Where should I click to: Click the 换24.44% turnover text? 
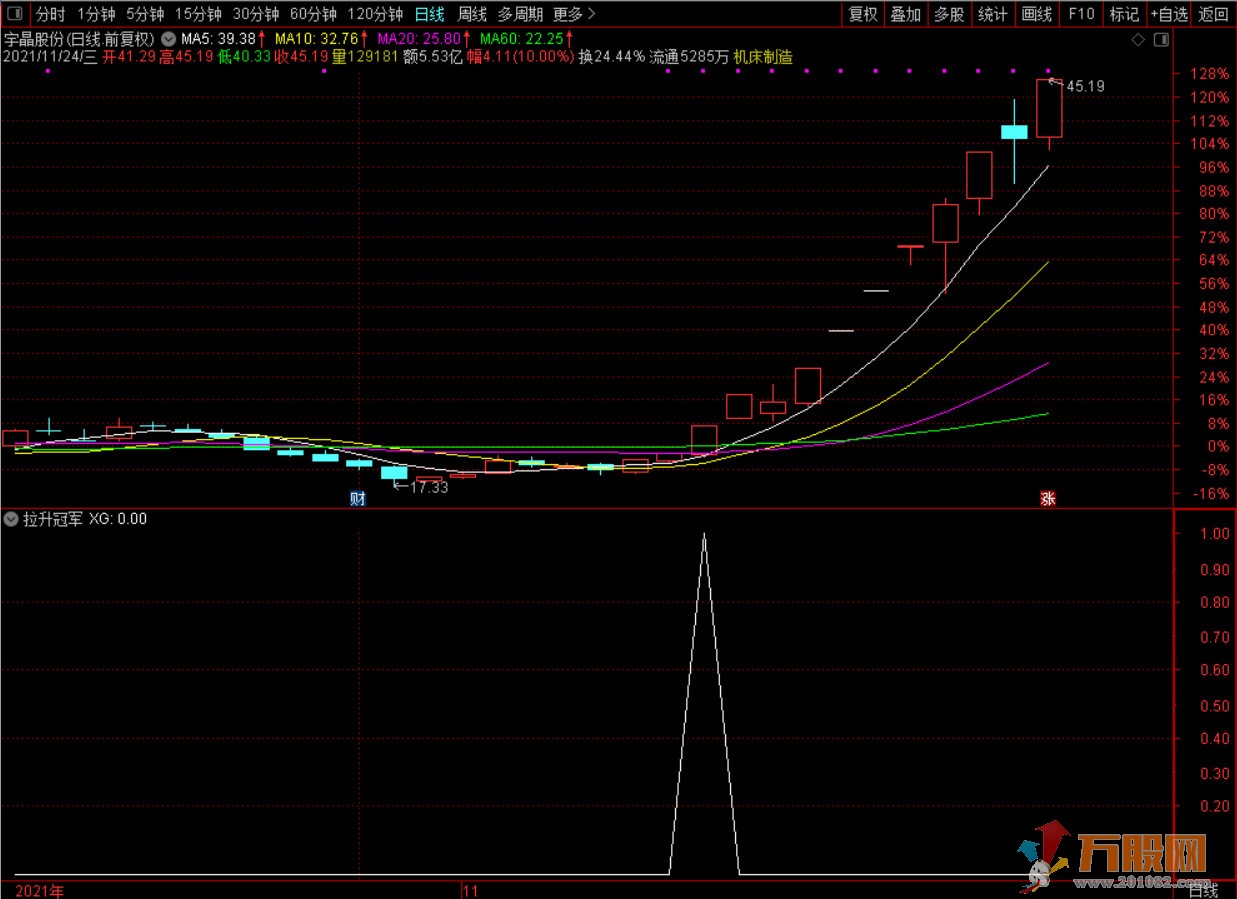pos(611,57)
